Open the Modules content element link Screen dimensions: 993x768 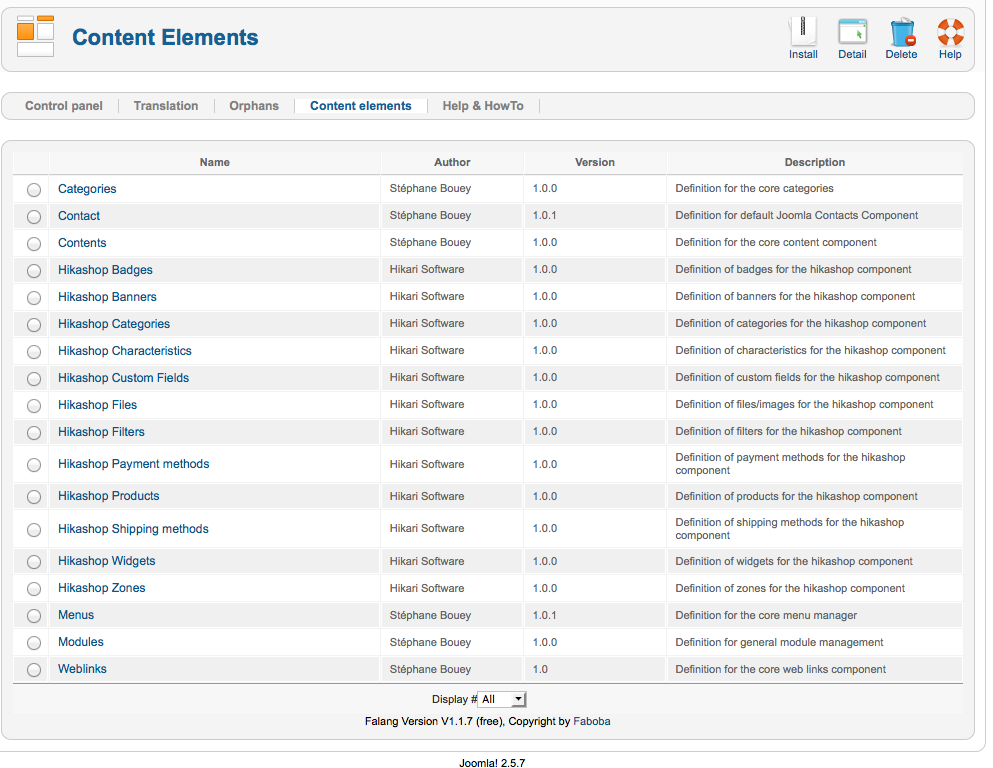point(81,642)
